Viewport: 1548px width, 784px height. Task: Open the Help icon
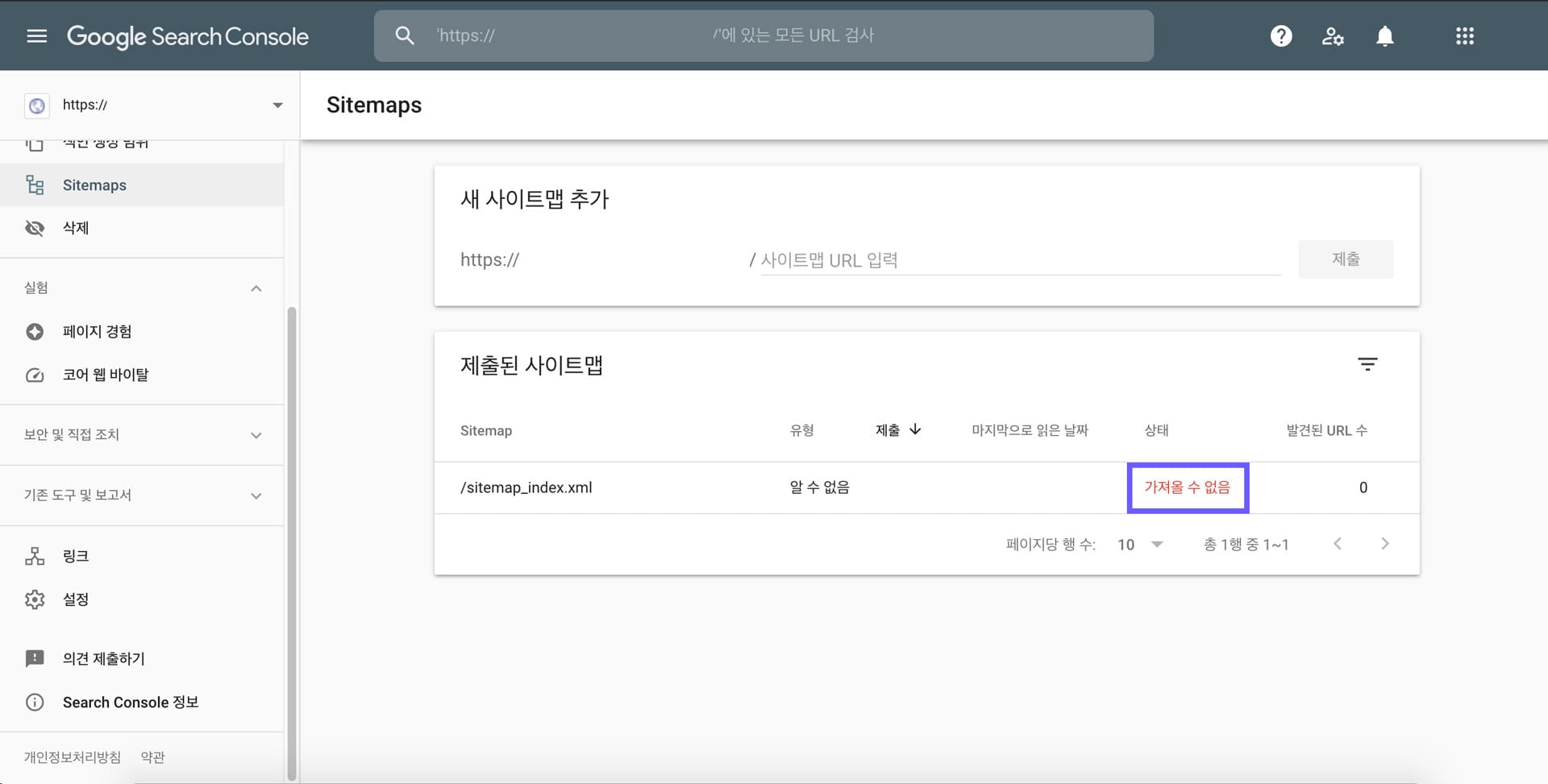[1280, 35]
